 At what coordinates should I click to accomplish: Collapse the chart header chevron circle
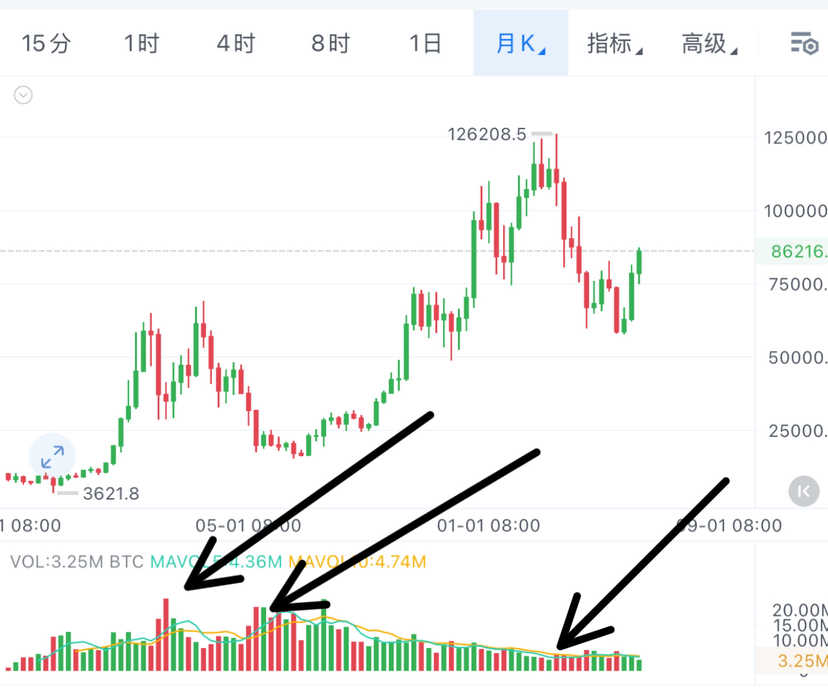(23, 95)
